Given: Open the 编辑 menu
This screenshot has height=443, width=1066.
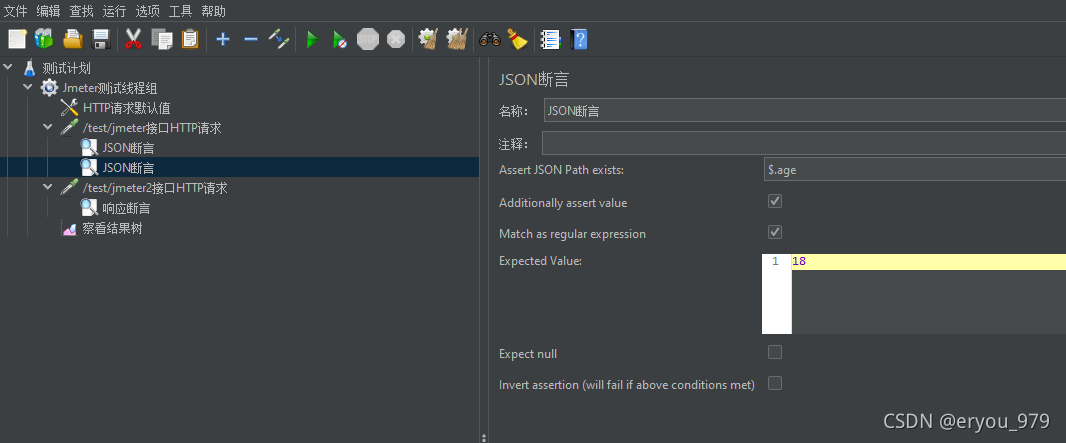Looking at the screenshot, I should click(48, 11).
